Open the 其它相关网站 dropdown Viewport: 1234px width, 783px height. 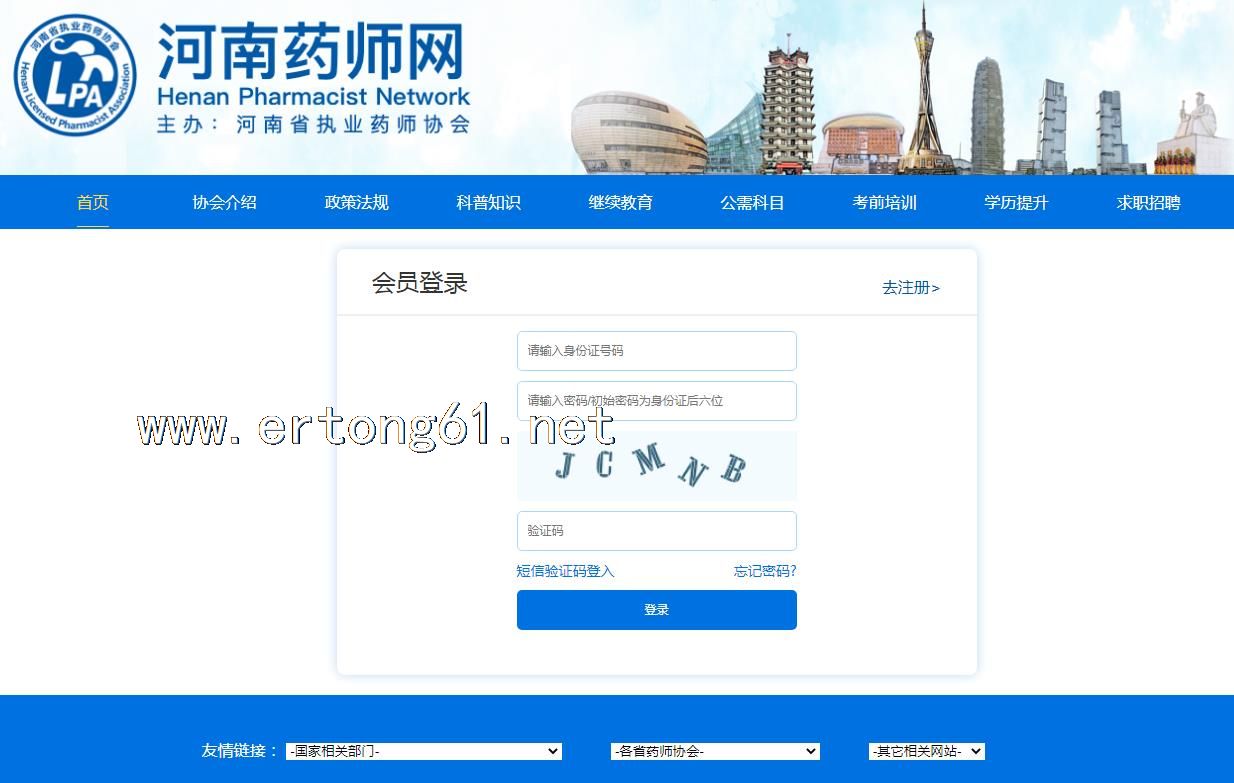[927, 751]
